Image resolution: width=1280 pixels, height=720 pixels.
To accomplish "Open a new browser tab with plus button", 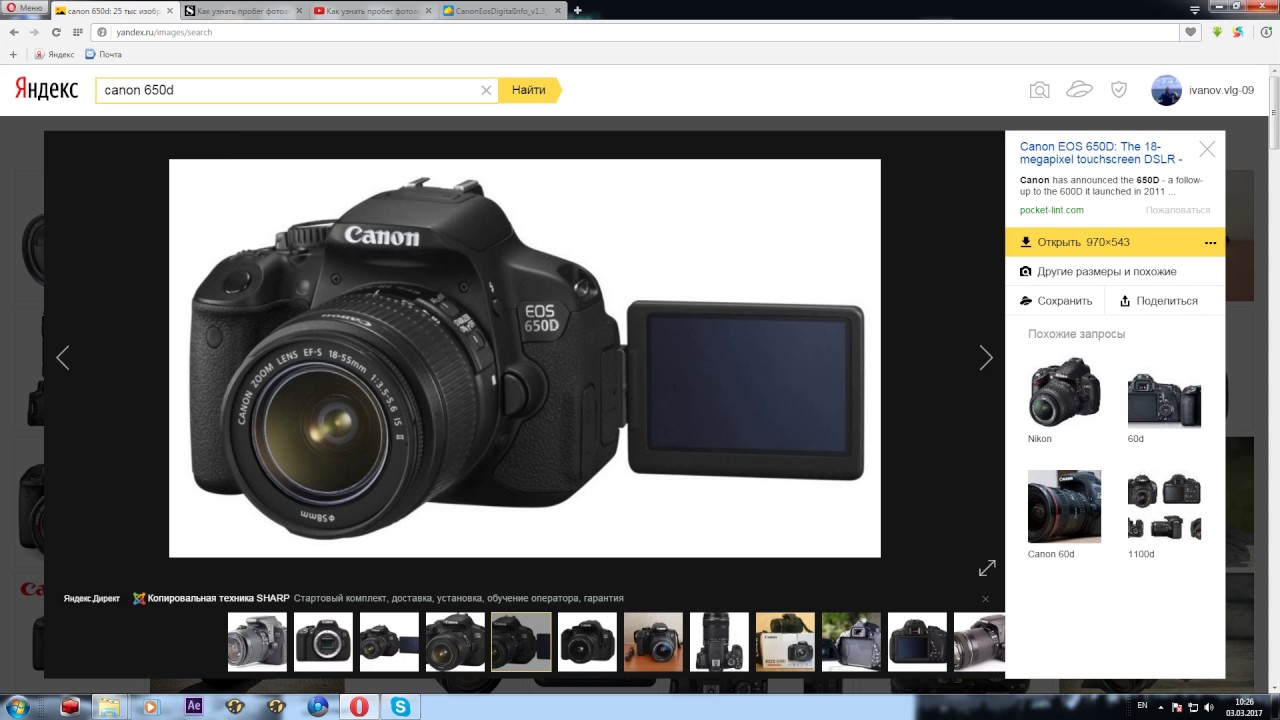I will pos(577,10).
